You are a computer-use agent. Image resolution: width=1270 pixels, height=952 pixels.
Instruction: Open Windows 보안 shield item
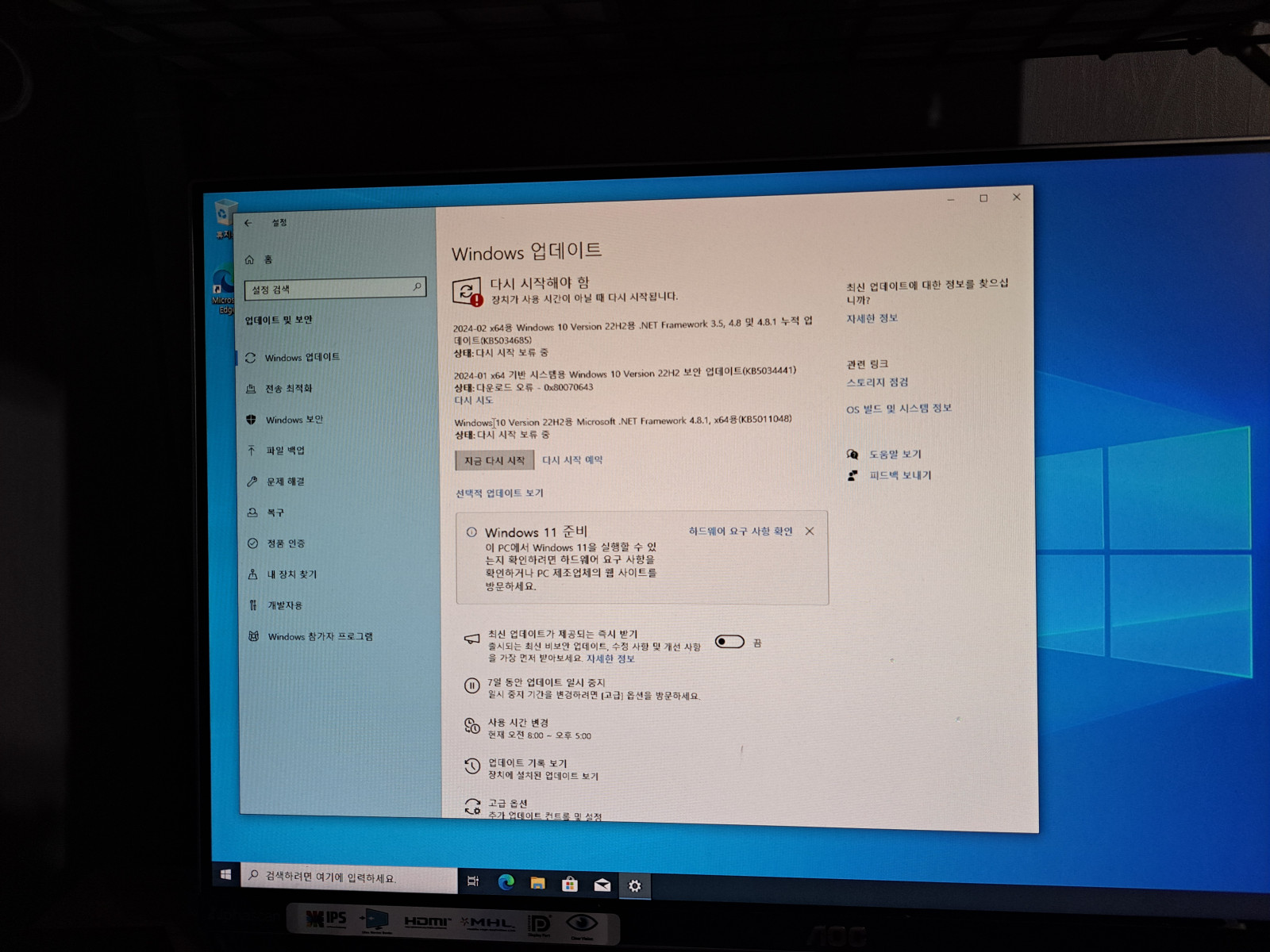294,420
